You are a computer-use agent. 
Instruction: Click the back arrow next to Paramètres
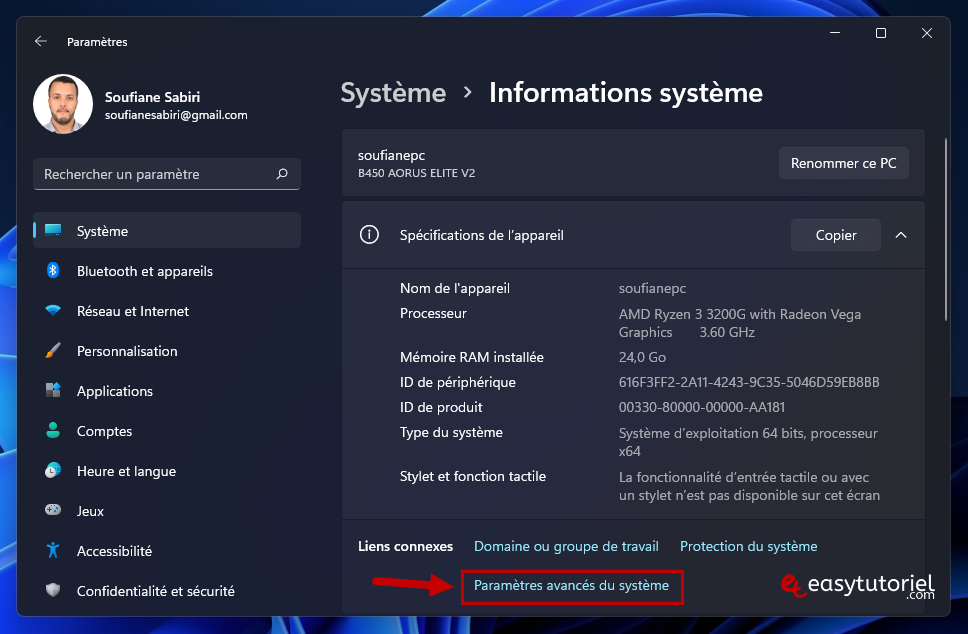41,41
